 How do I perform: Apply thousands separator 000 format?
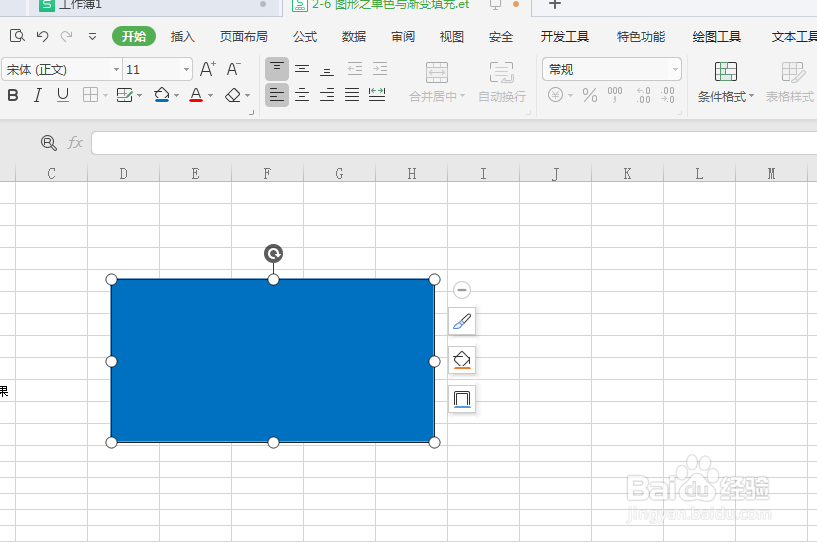tap(615, 95)
